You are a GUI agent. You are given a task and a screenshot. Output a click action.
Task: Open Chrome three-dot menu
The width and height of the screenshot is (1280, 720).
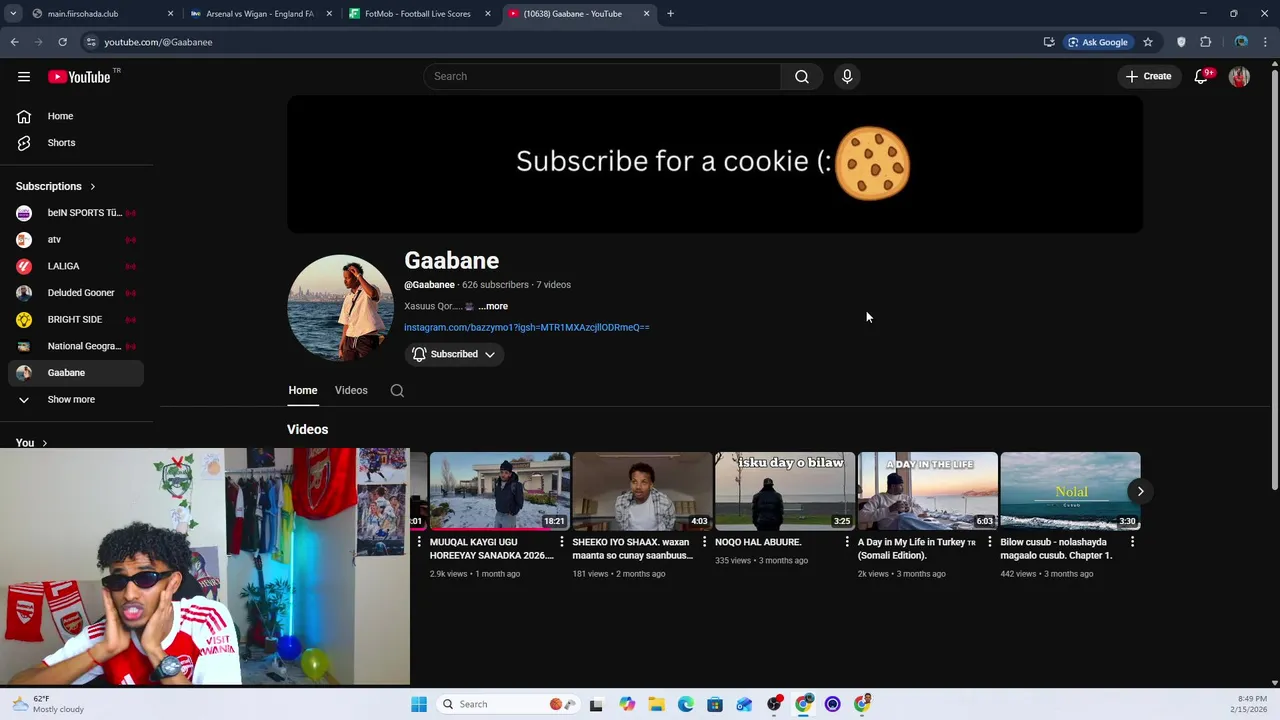coord(1266,42)
